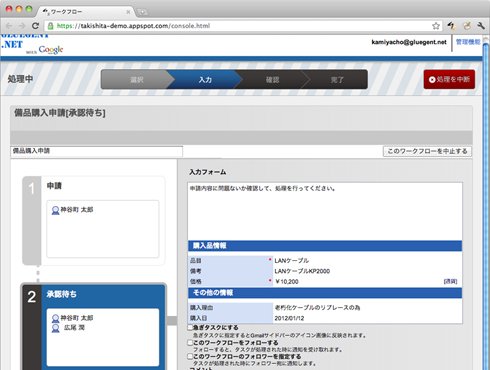Click the 購入品情報 section header

325,246
